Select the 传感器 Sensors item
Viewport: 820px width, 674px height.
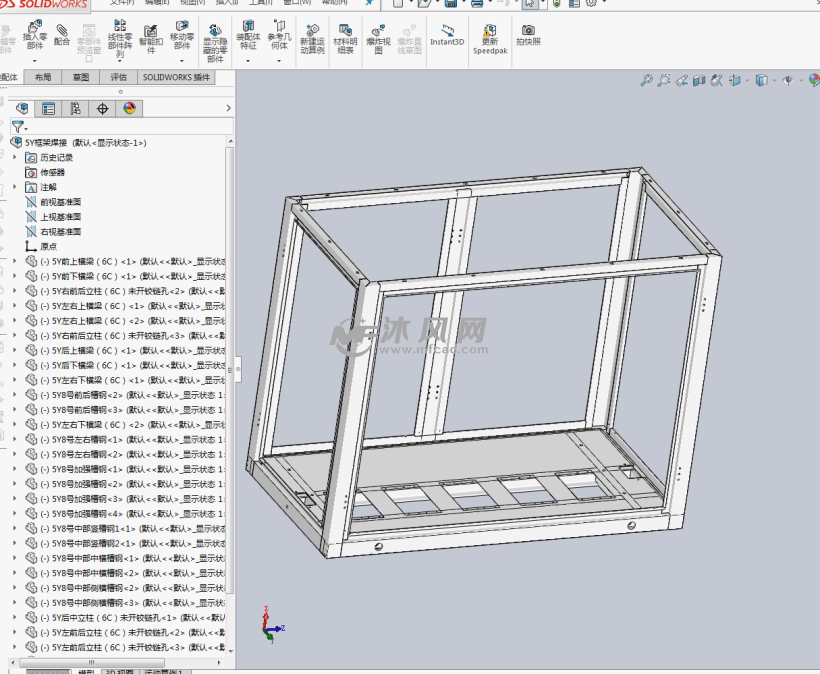click(x=45, y=172)
